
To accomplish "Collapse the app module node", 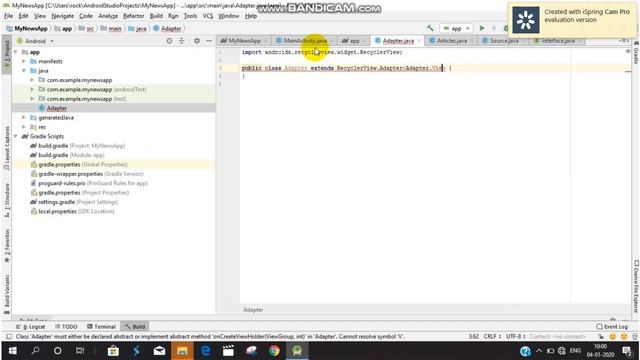I will coord(16,52).
